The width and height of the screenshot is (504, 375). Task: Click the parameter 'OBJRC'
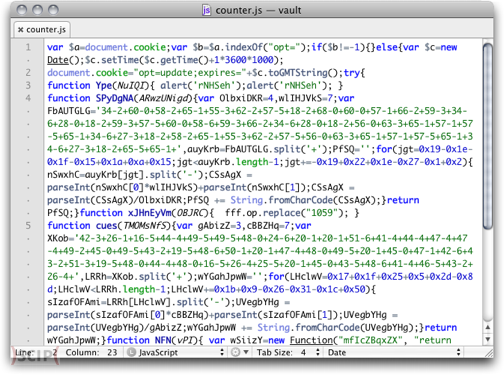pos(191,213)
